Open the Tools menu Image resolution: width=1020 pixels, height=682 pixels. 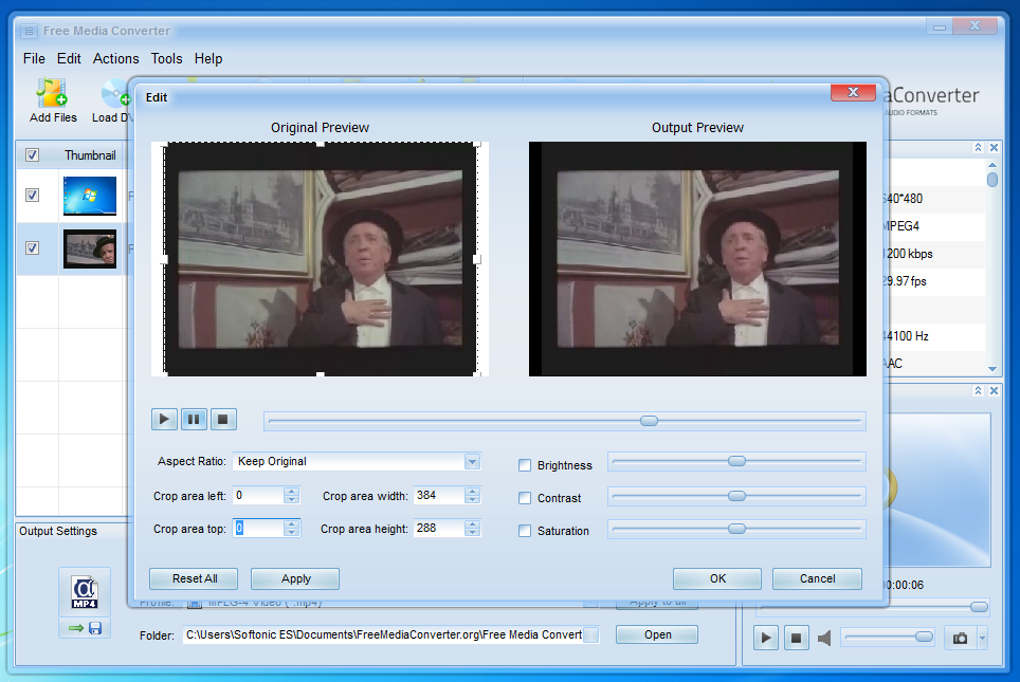tap(167, 59)
